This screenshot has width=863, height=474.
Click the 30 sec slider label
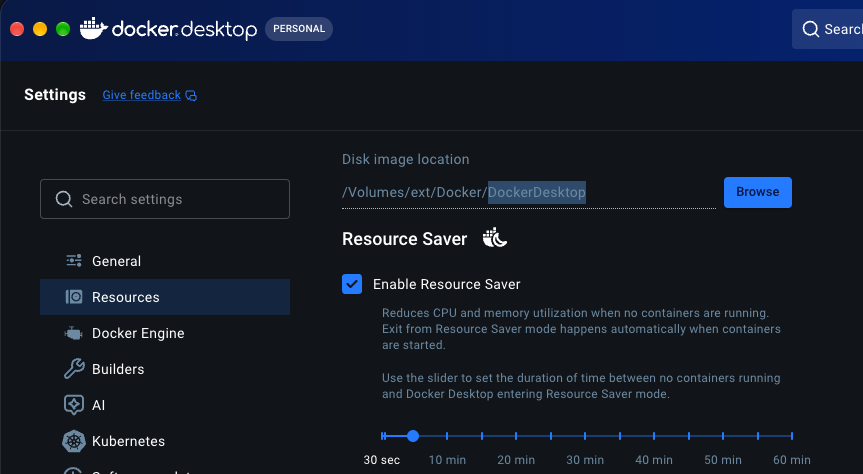(381, 460)
